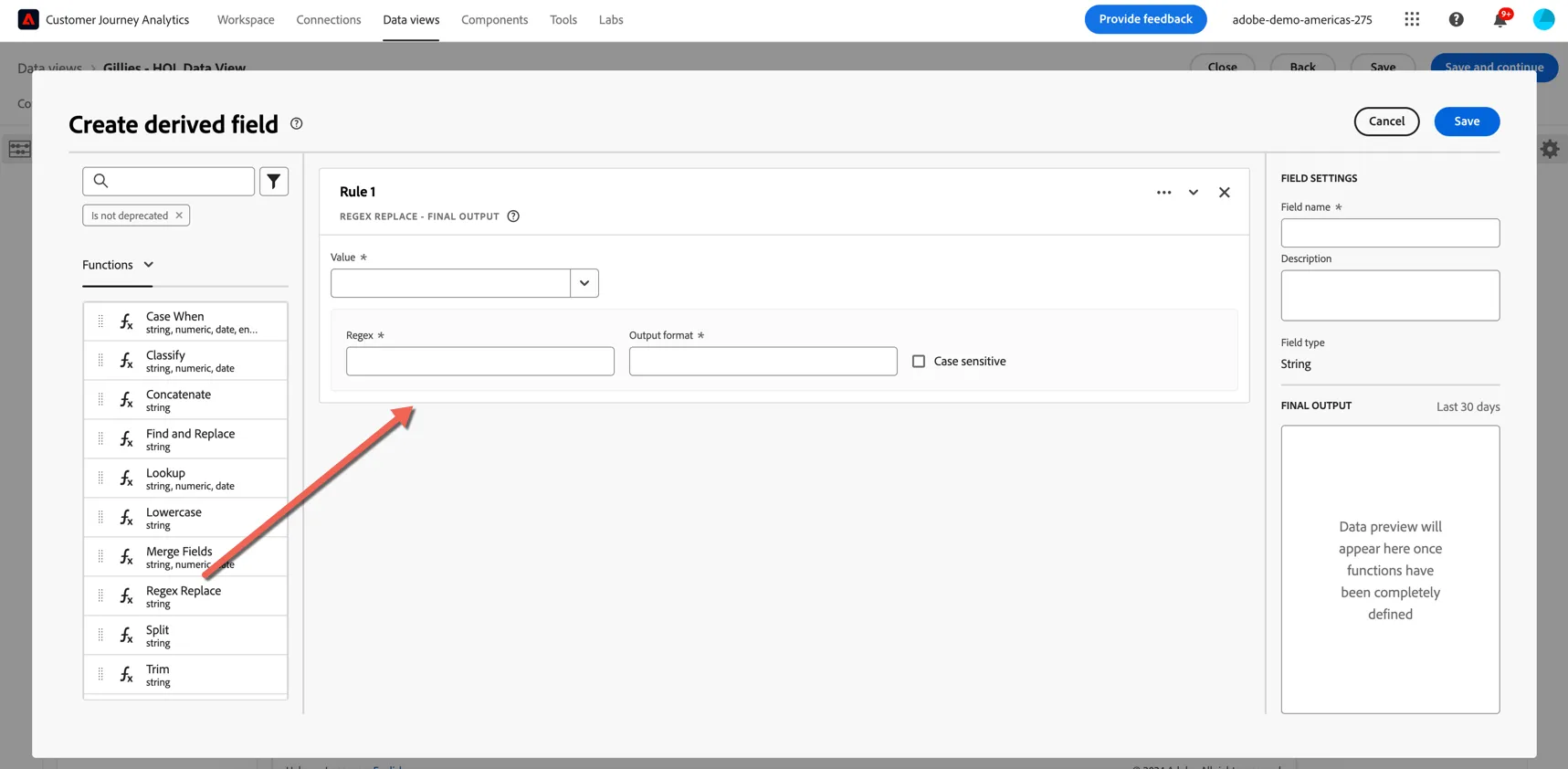Select the Case When function icon
The height and width of the screenshot is (769, 1568).
[127, 321]
